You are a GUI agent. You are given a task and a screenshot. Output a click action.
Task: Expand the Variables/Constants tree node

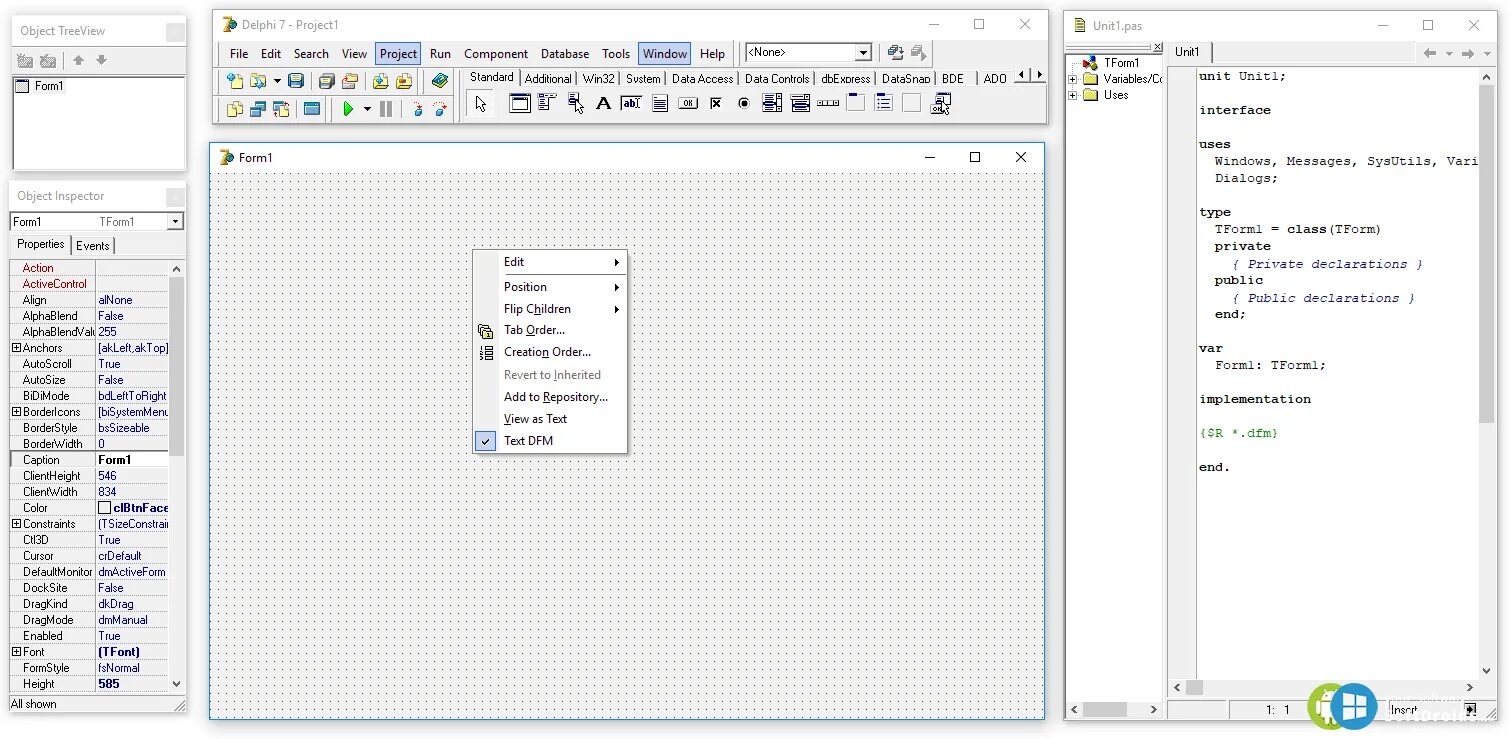pyautogui.click(x=1073, y=79)
